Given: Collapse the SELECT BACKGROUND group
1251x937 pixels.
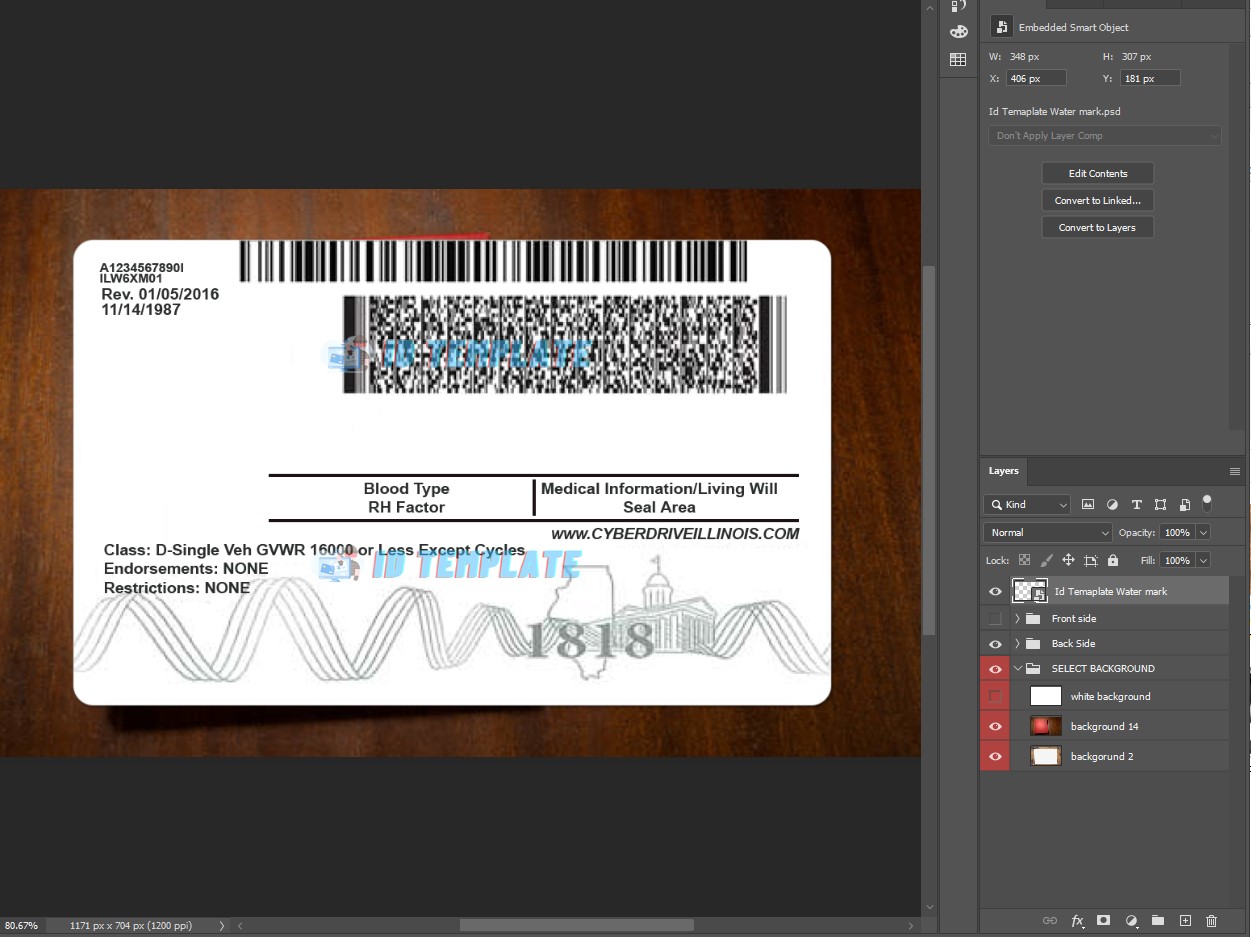Looking at the screenshot, I should click(x=1017, y=669).
